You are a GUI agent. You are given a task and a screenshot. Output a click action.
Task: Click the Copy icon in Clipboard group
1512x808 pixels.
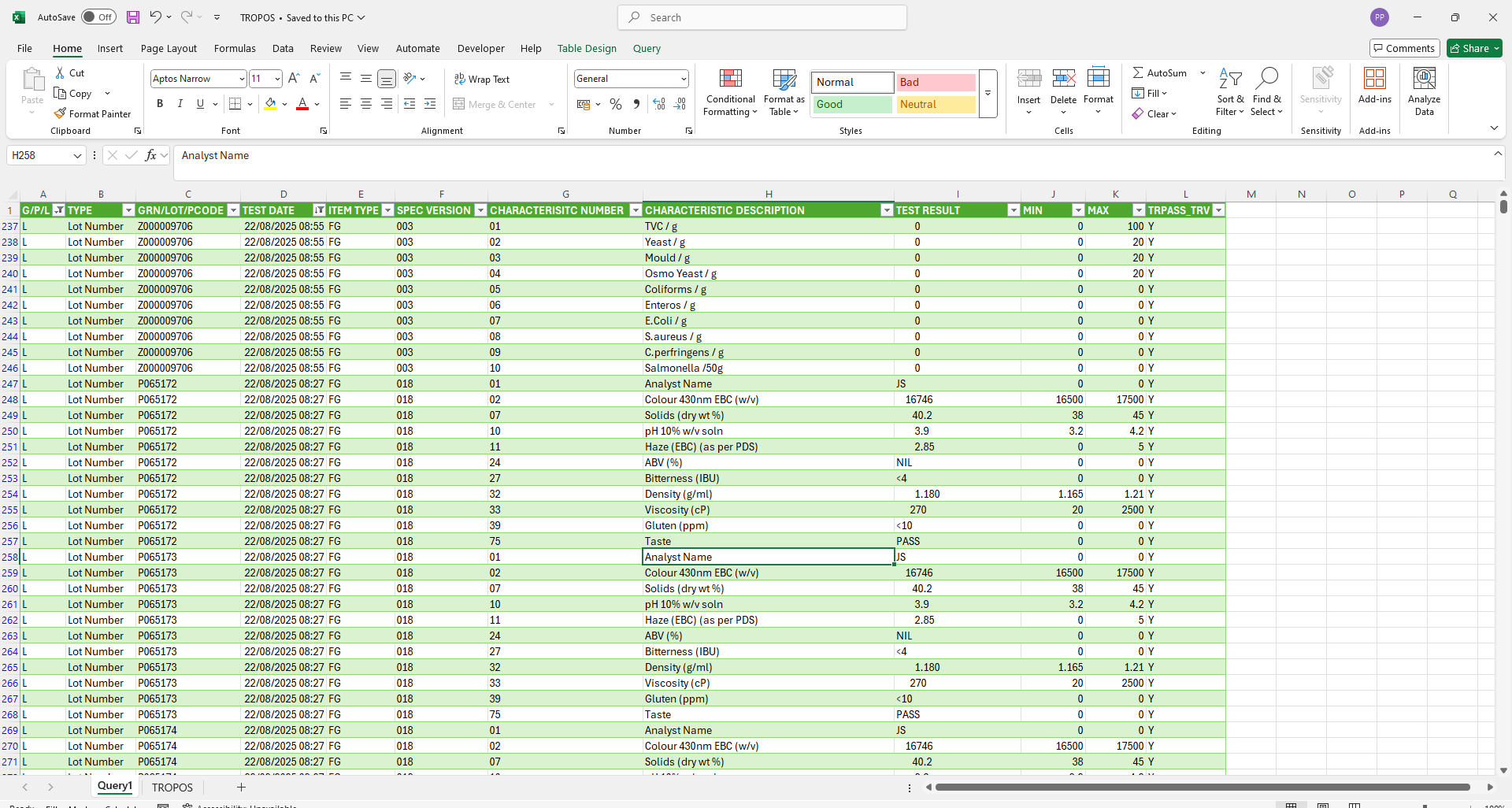point(60,94)
